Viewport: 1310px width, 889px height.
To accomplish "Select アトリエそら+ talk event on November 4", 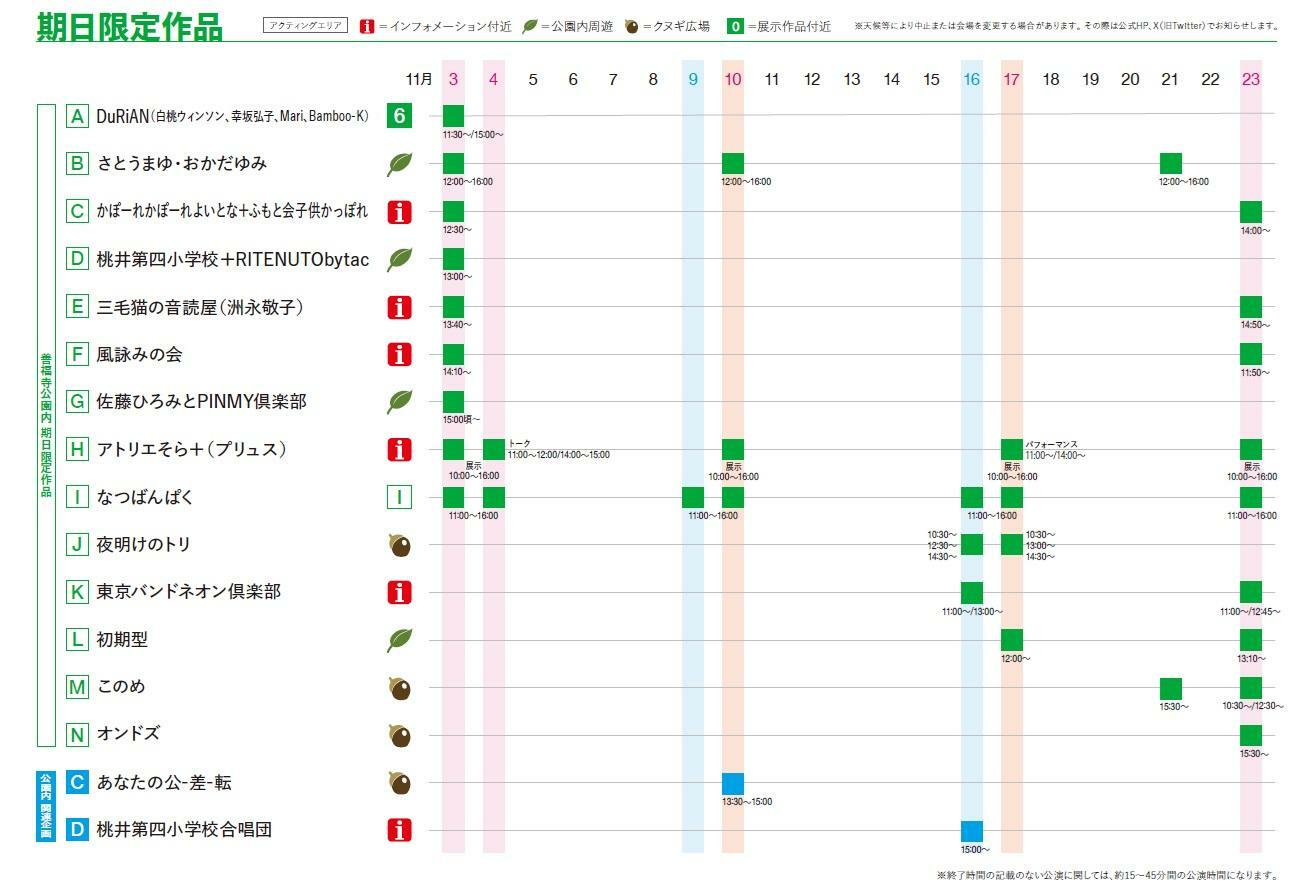I will pyautogui.click(x=494, y=449).
